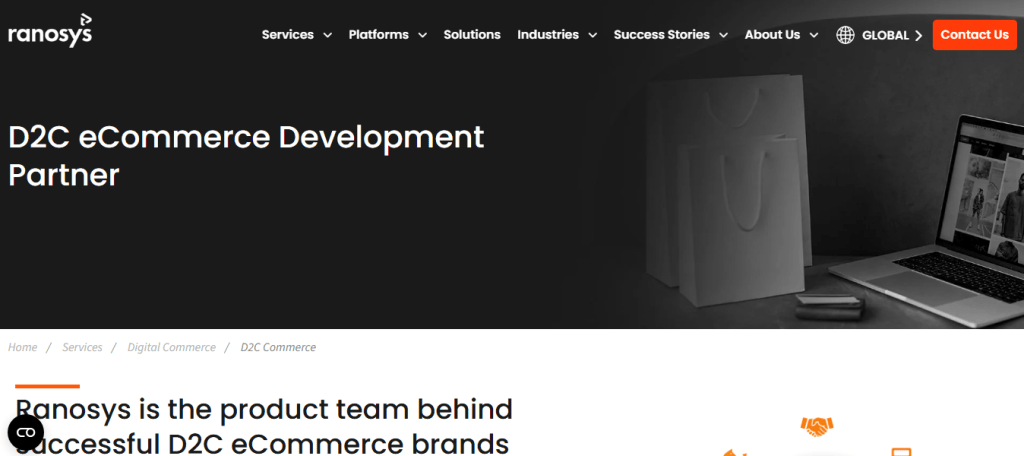Click the orange handshake icon
Viewport: 1024px width, 456px height.
point(817,426)
